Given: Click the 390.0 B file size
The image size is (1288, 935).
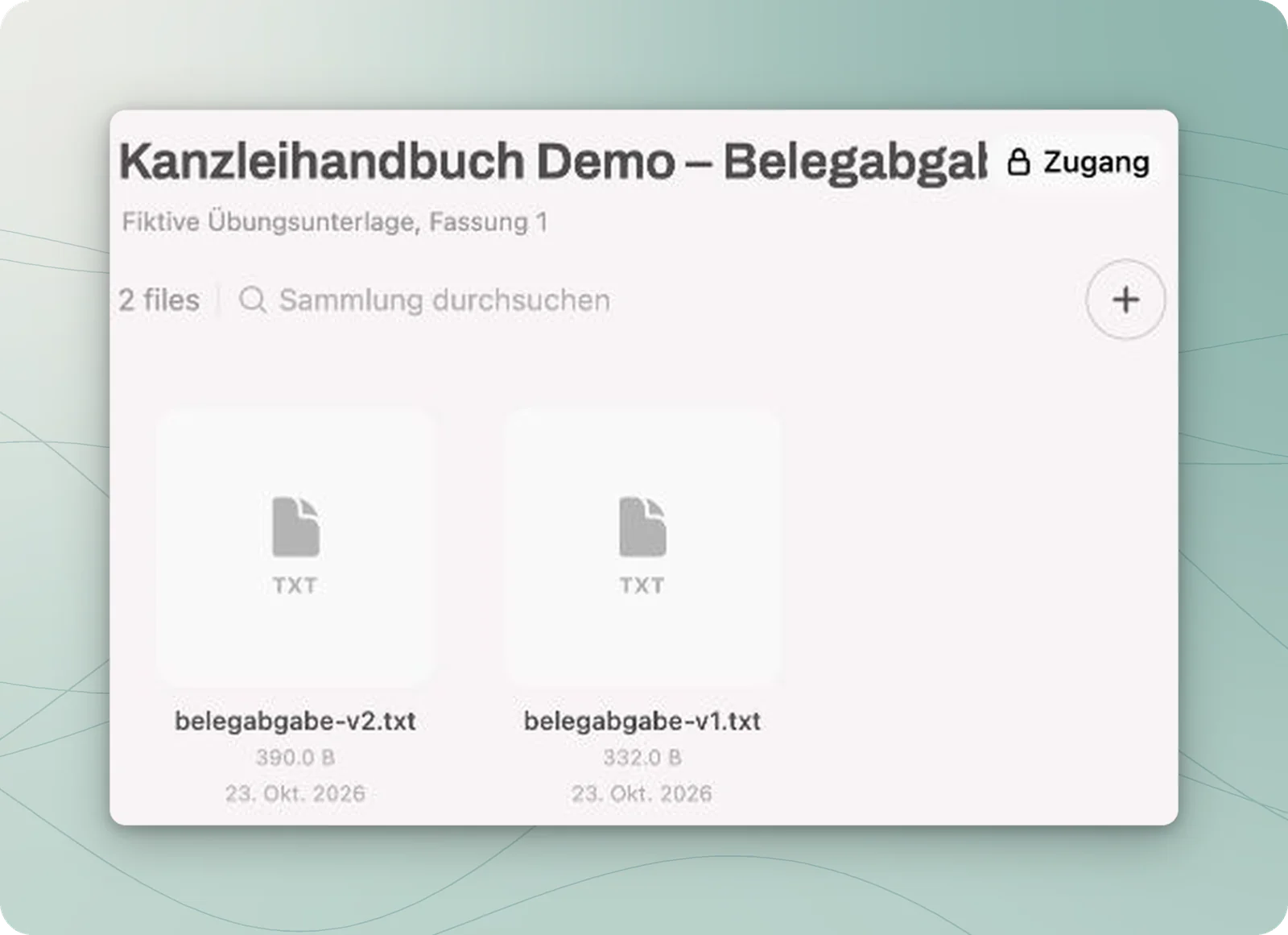Looking at the screenshot, I should tap(295, 757).
